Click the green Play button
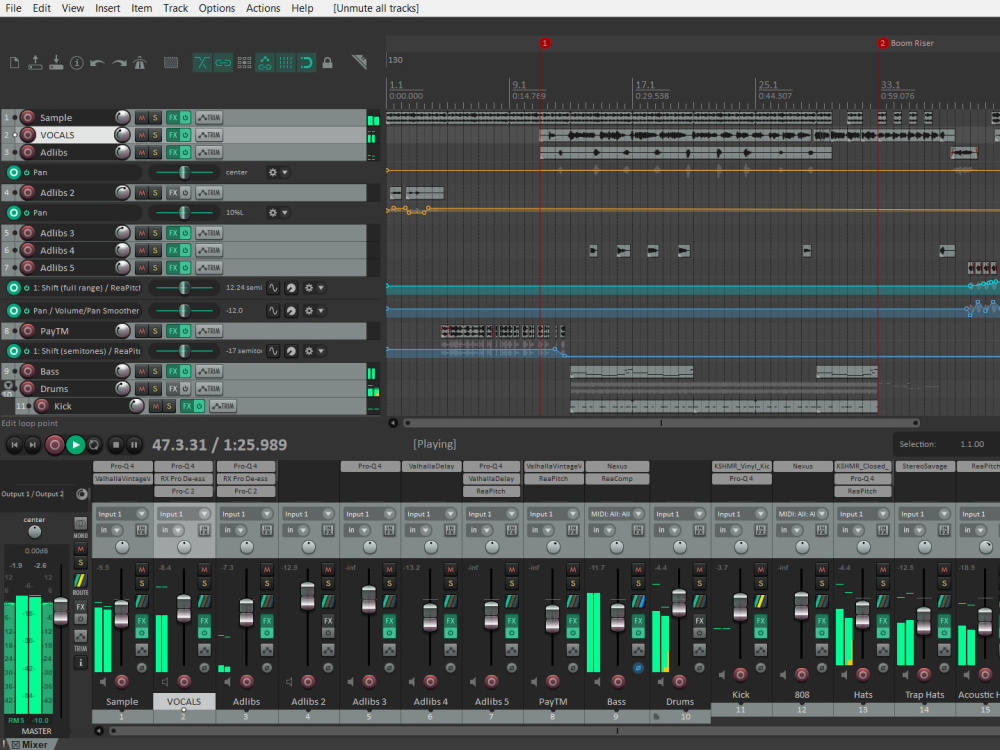The height and width of the screenshot is (750, 1000). 75,445
